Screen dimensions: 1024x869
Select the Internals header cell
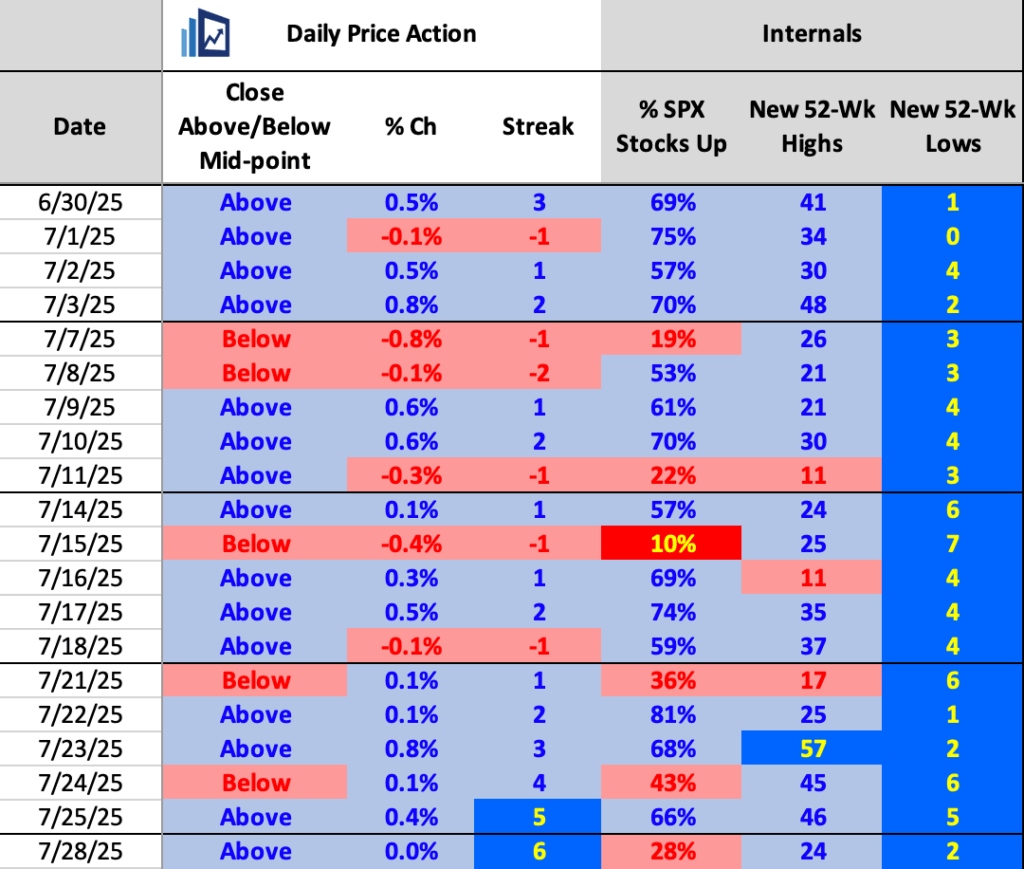click(x=811, y=34)
